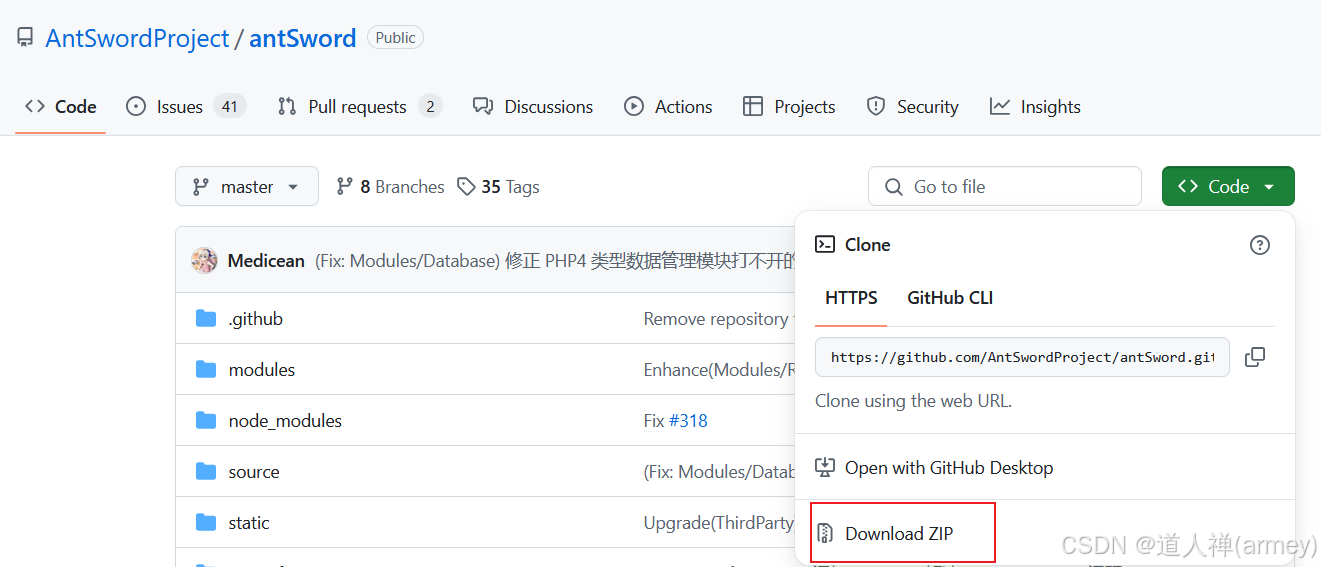
Task: Open the Insights tab
Action: click(1035, 106)
